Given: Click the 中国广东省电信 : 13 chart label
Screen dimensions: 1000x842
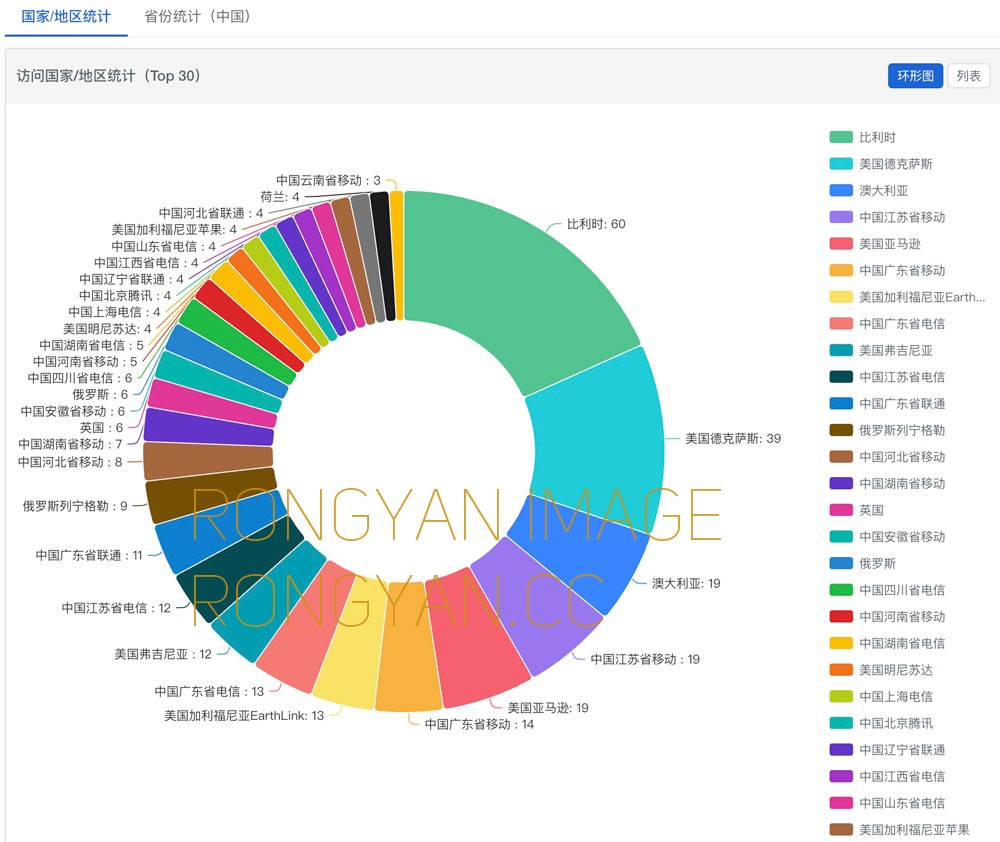Looking at the screenshot, I should (209, 691).
